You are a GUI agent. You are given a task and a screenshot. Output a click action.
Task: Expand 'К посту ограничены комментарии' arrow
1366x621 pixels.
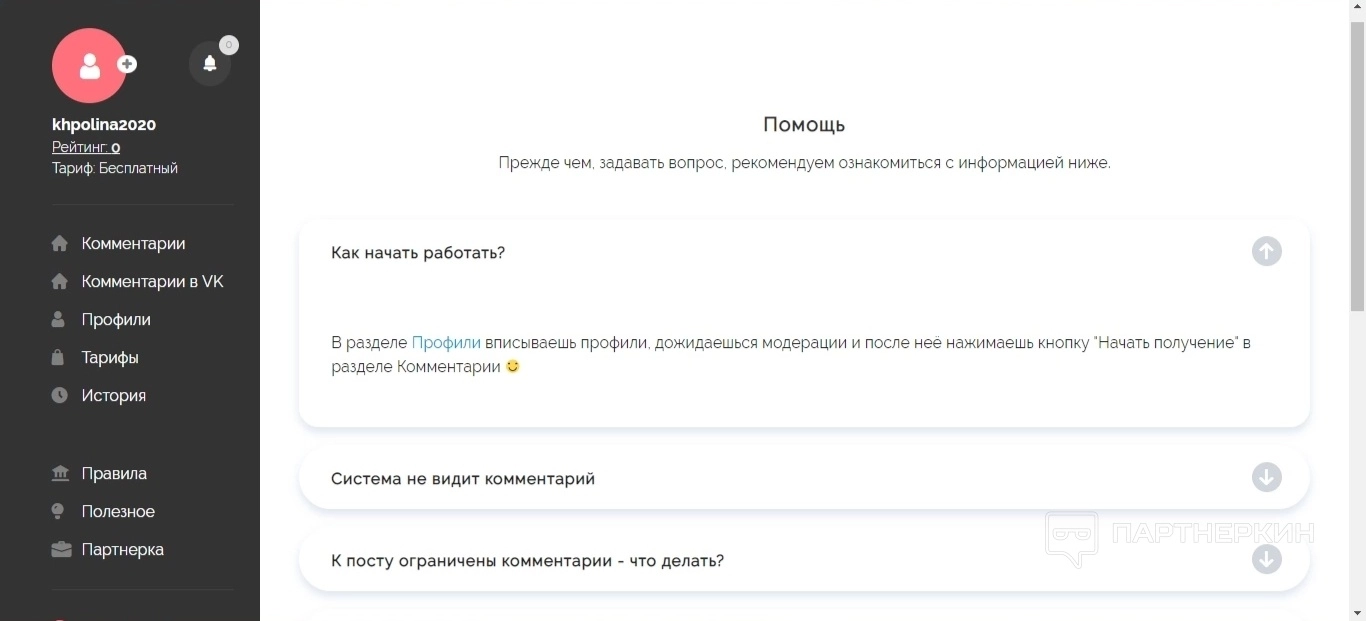1266,559
